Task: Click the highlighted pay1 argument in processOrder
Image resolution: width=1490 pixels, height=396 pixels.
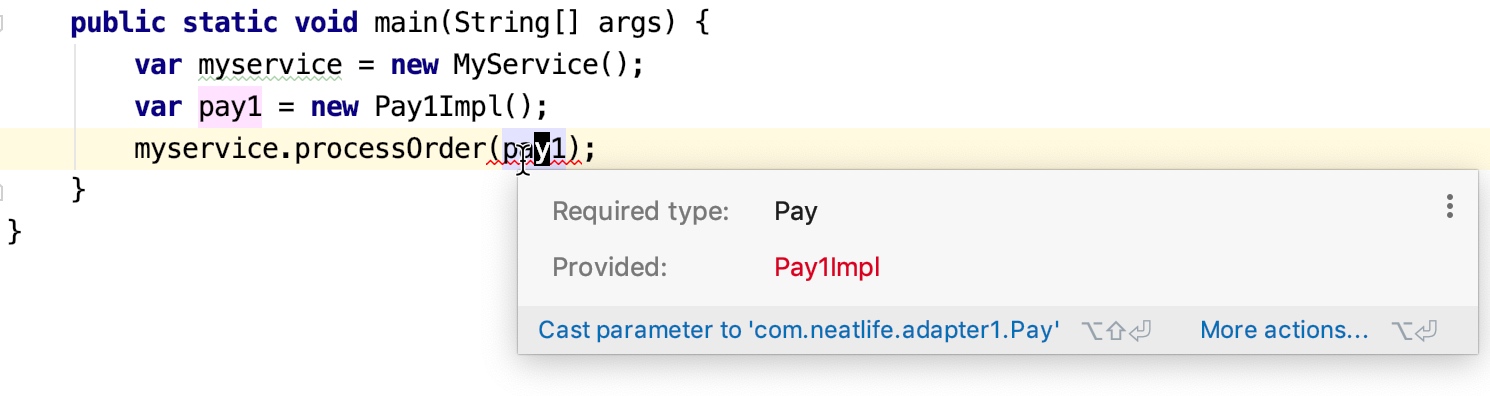Action: 534,149
